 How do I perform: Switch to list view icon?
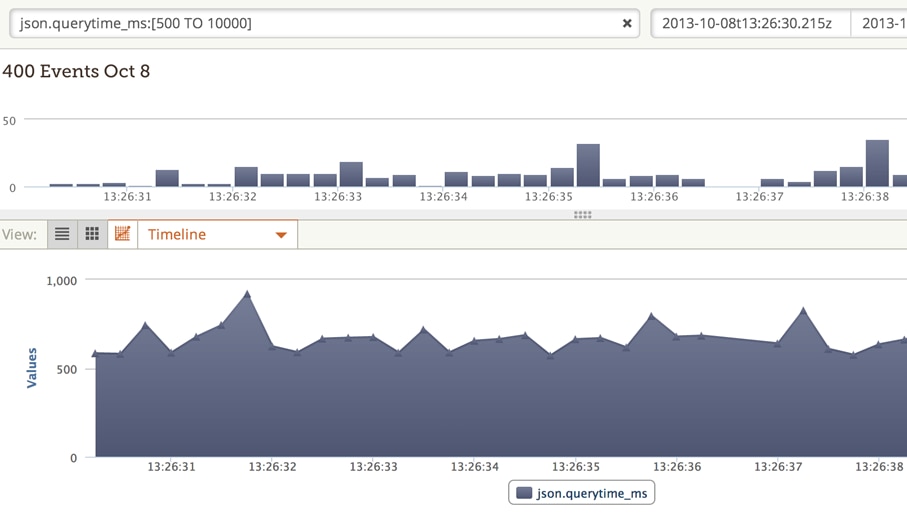coord(62,234)
